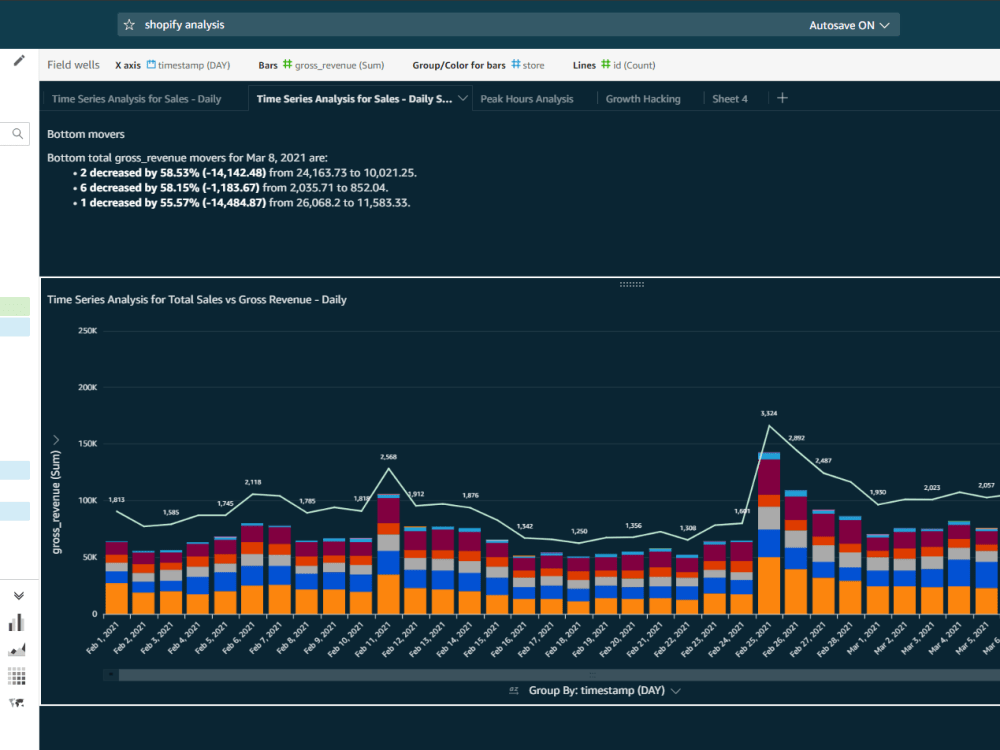Collapse the visual types panel with double chevron
Viewport: 1000px width, 750px height.
point(18,594)
